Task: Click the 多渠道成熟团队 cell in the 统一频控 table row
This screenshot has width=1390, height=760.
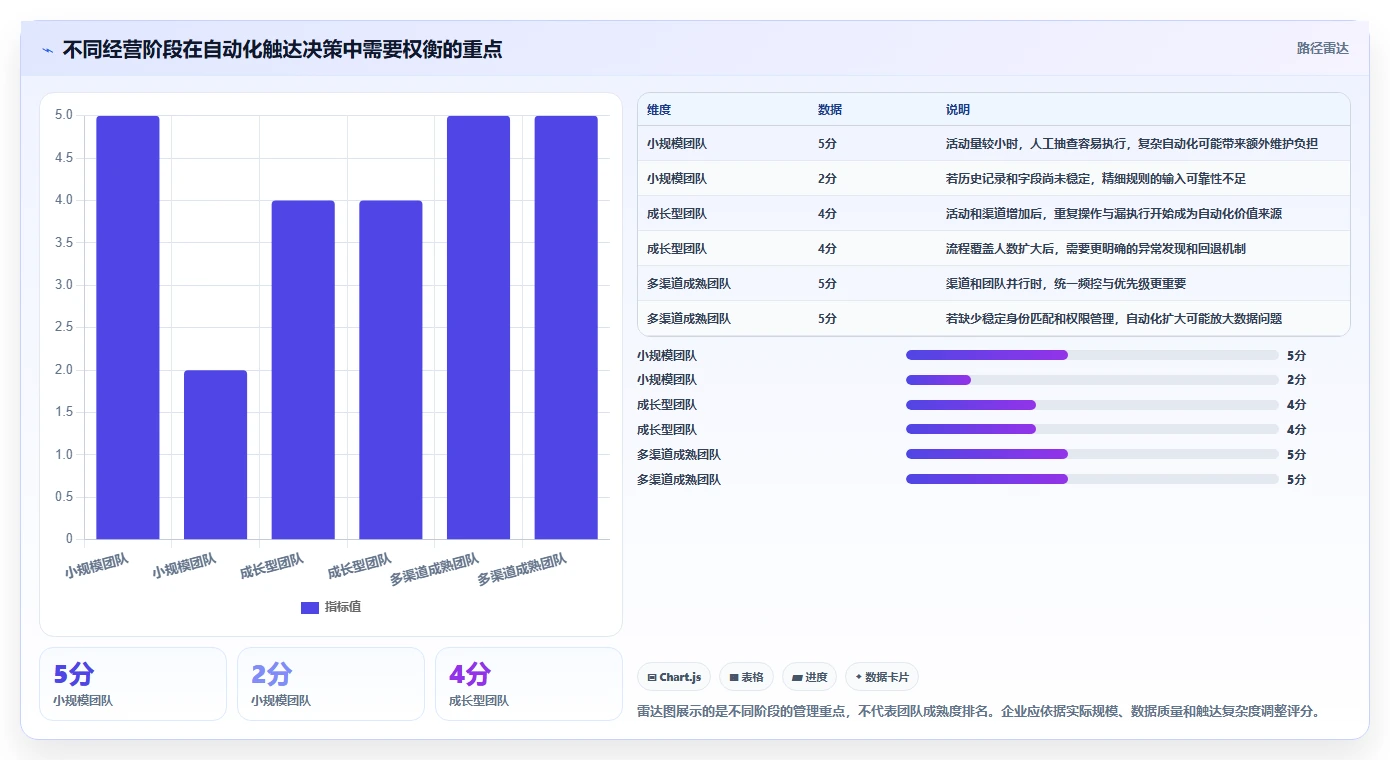Action: coord(689,283)
